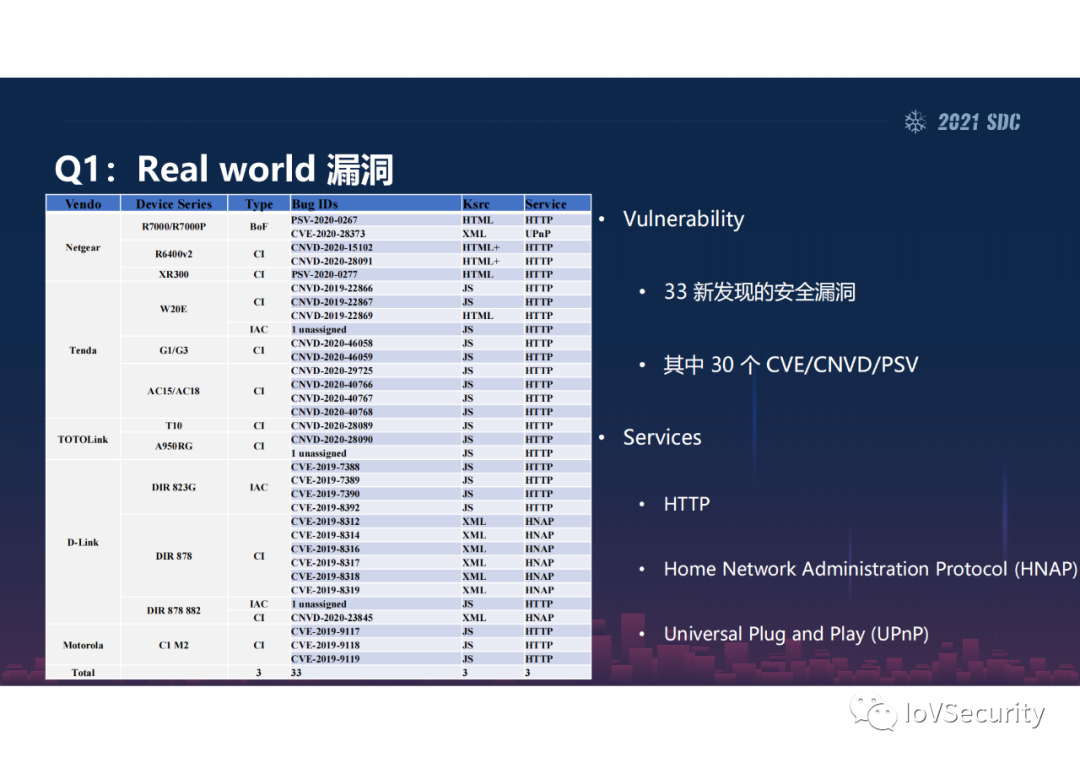This screenshot has height=763, width=1080.
Task: Click bug ID 'CNVD-2019-22866'
Action: [x=332, y=288]
